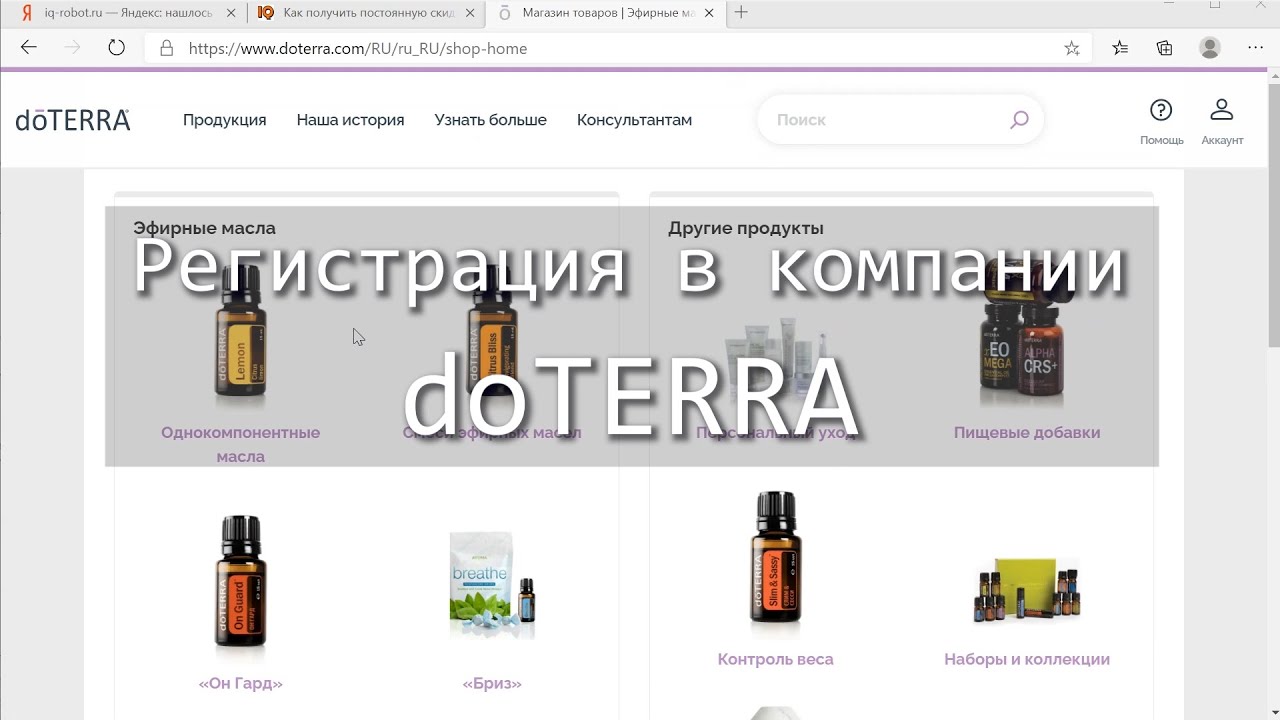Close the Как получить постоянную скидку tab

(x=470, y=13)
